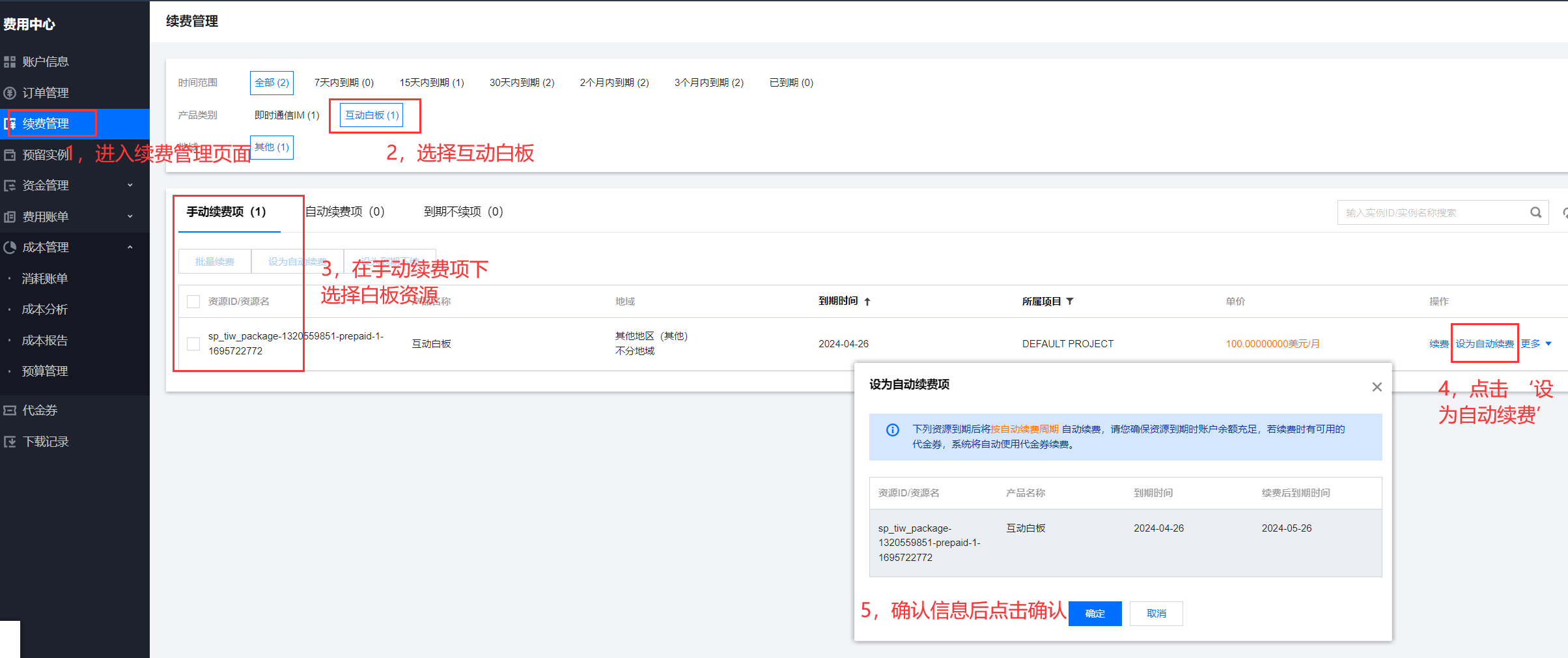Click the search magnifier icon
The height and width of the screenshot is (658, 1568).
(x=1535, y=212)
